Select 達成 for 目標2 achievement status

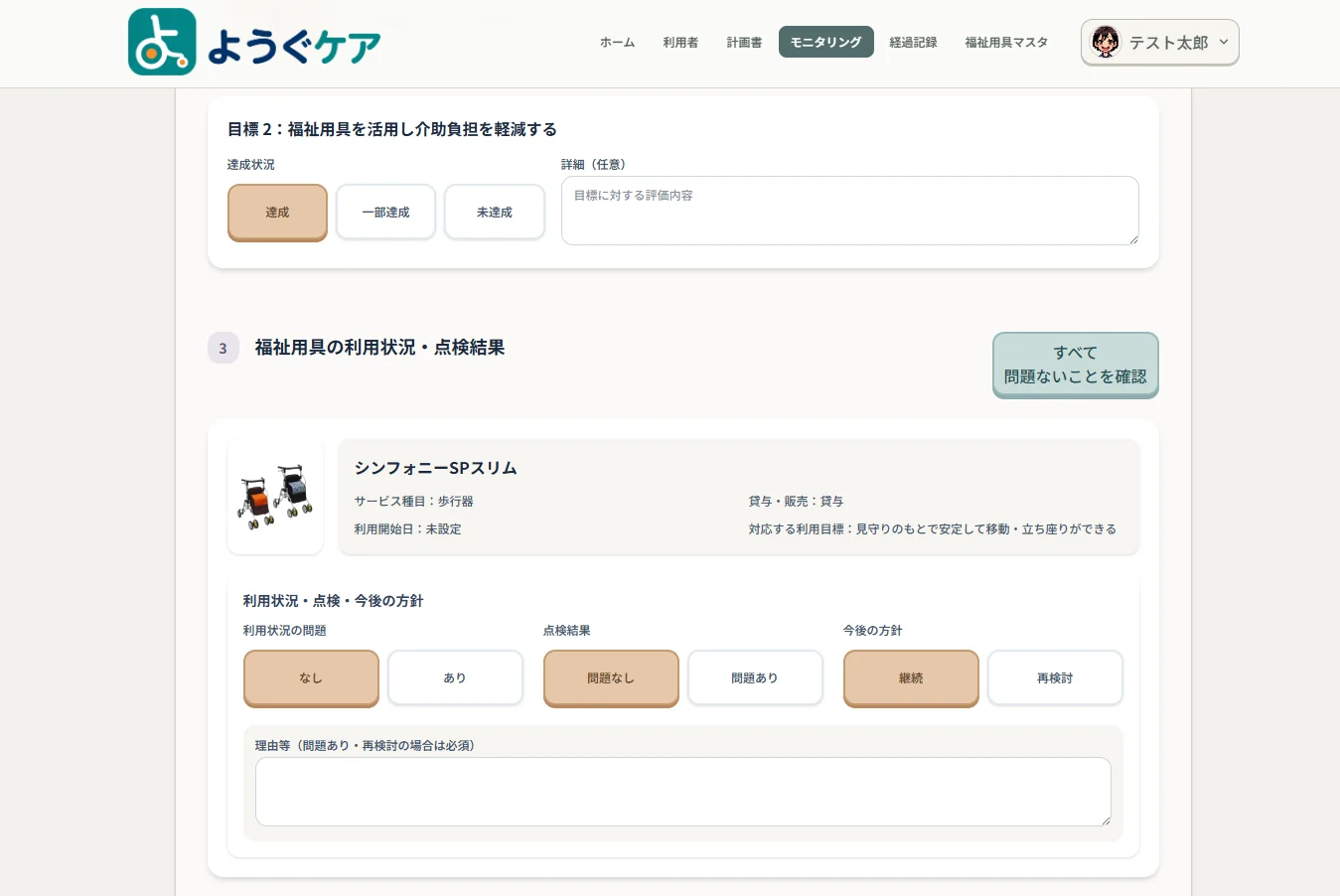tap(277, 212)
